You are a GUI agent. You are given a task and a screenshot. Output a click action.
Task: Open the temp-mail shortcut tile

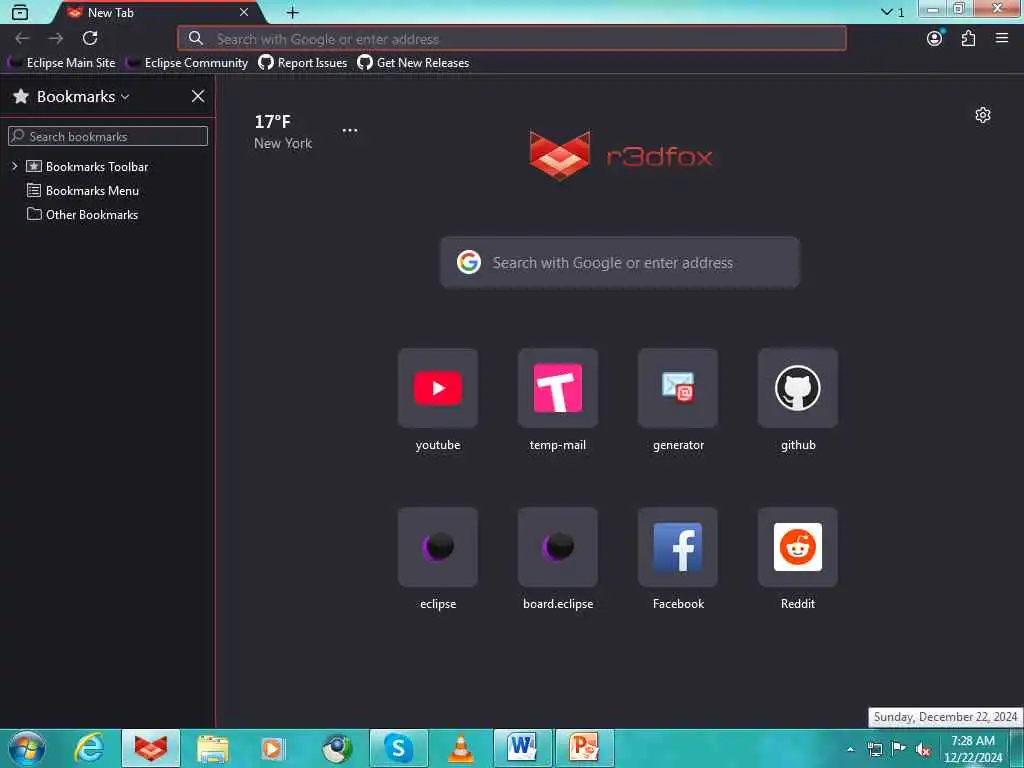tap(558, 388)
